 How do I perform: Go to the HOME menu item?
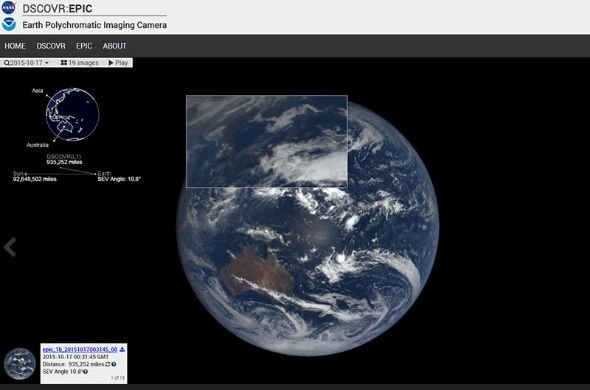click(15, 46)
